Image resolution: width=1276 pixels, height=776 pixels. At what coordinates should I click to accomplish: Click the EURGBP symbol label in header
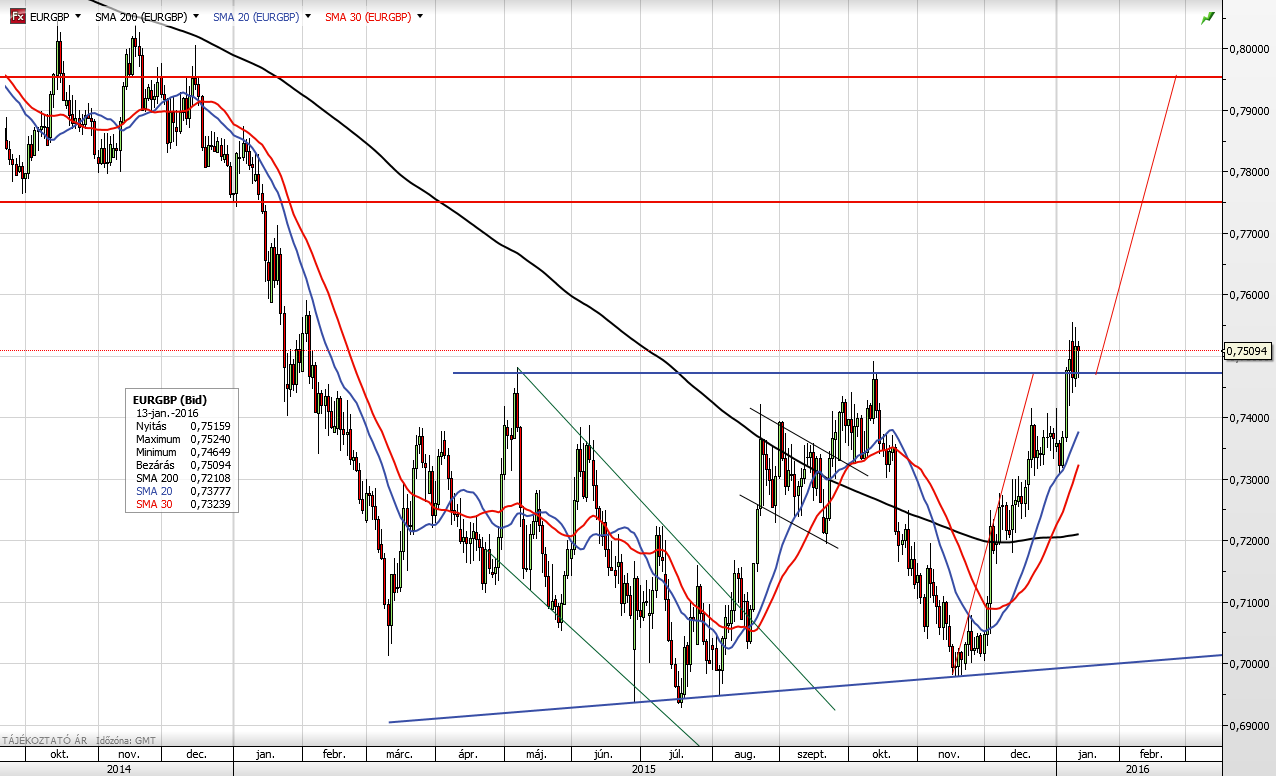pos(50,17)
